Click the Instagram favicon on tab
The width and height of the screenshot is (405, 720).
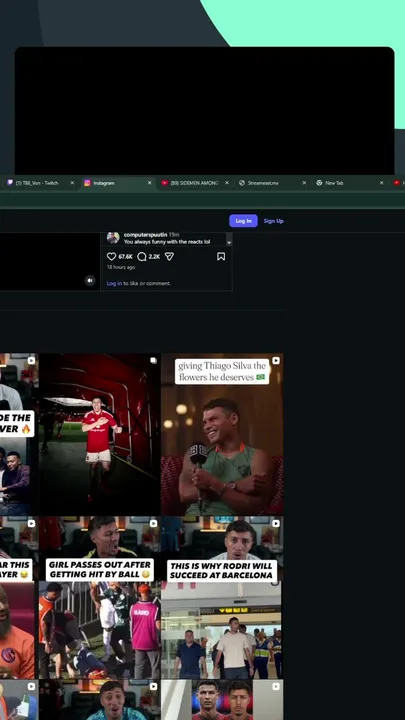87,183
